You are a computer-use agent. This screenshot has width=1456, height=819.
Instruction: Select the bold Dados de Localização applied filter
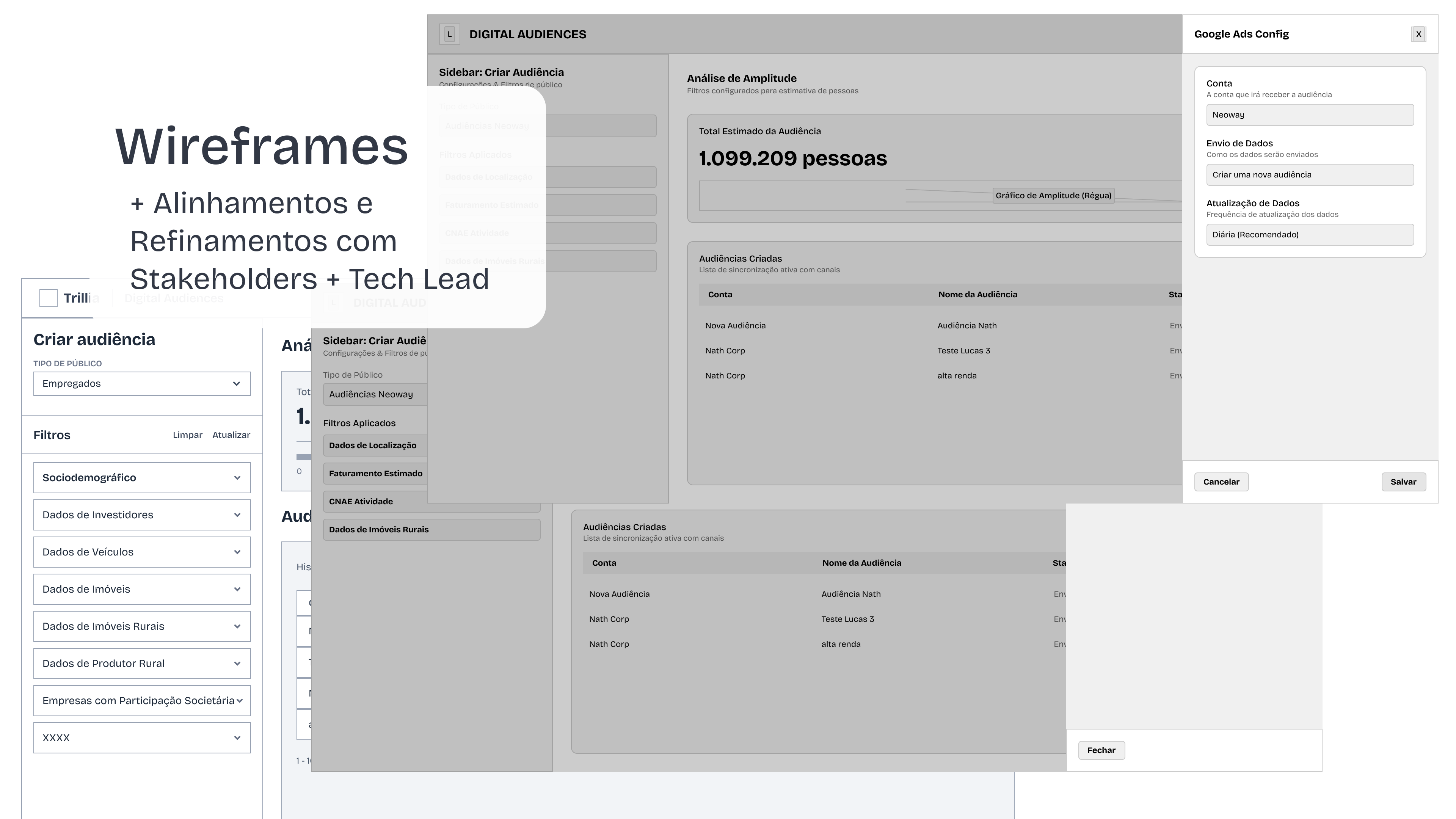coord(375,446)
